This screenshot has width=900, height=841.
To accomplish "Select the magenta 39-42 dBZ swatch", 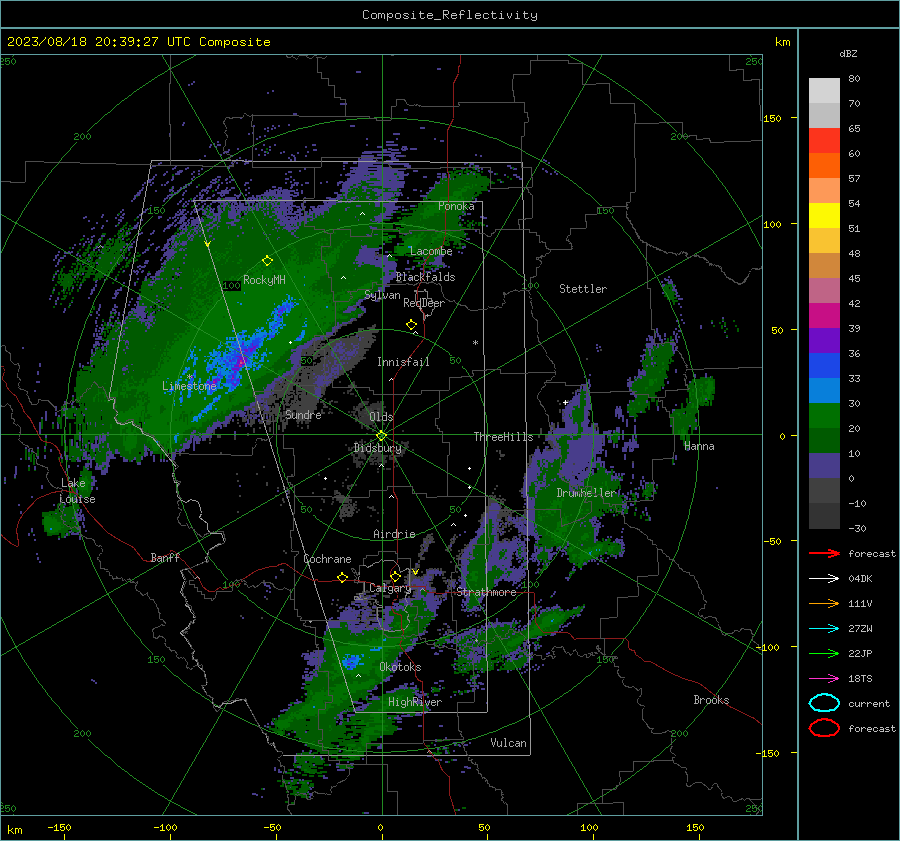I will [x=824, y=315].
